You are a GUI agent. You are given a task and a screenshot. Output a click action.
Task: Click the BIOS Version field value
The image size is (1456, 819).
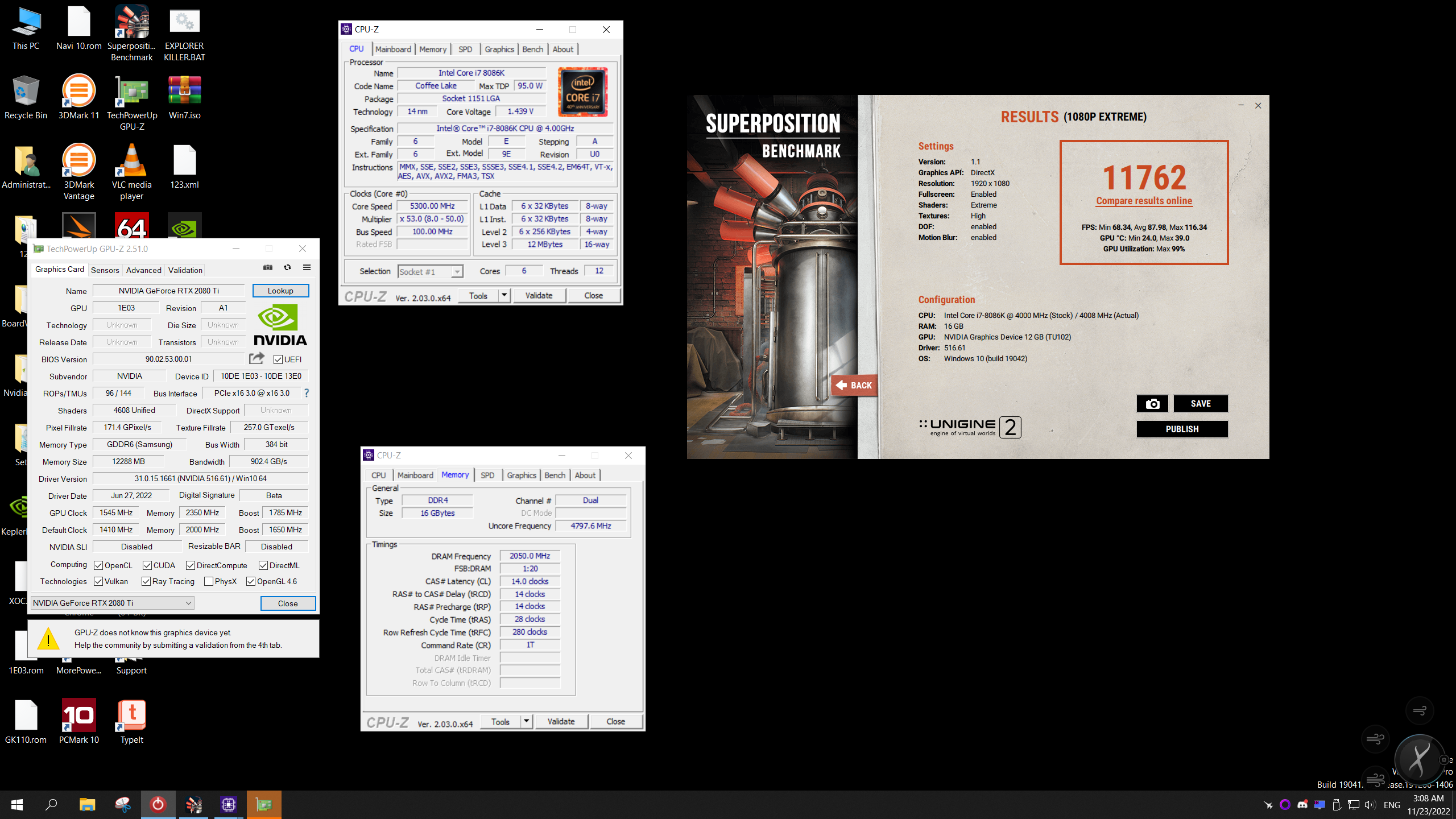point(169,359)
